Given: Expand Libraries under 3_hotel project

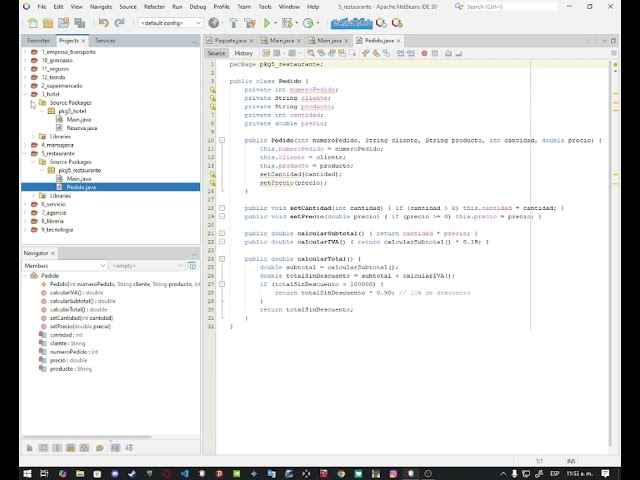Looking at the screenshot, I should 33,136.
